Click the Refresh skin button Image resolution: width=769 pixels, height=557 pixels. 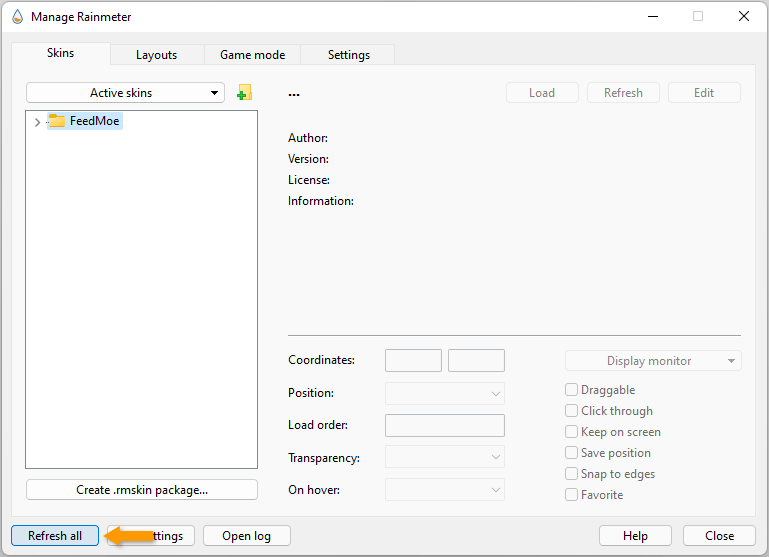pyautogui.click(x=623, y=93)
